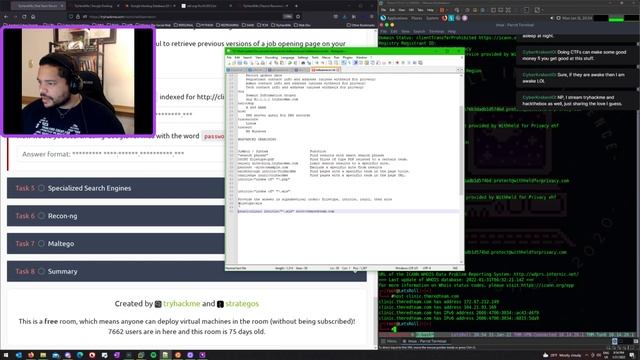Open the Parrot Terminal menu bar's Terminal menu

[x=436, y=31]
